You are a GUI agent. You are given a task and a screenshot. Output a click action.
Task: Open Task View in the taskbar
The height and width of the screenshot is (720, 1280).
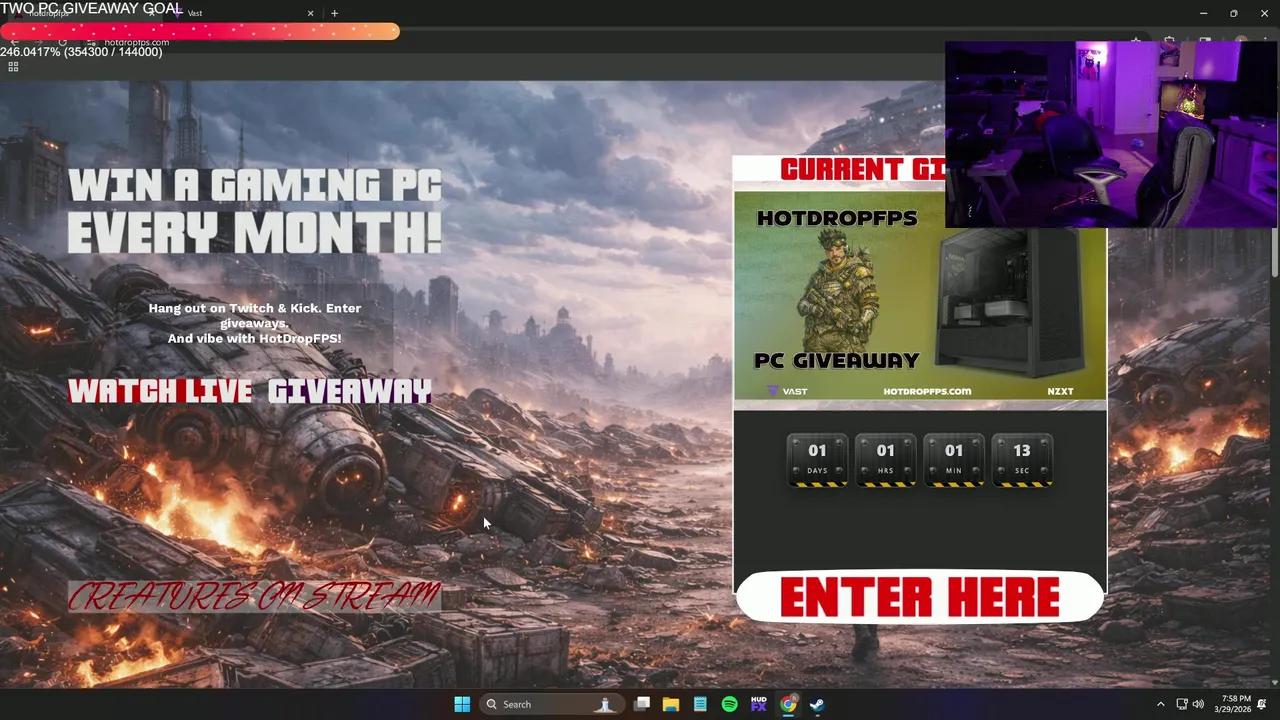(642, 704)
